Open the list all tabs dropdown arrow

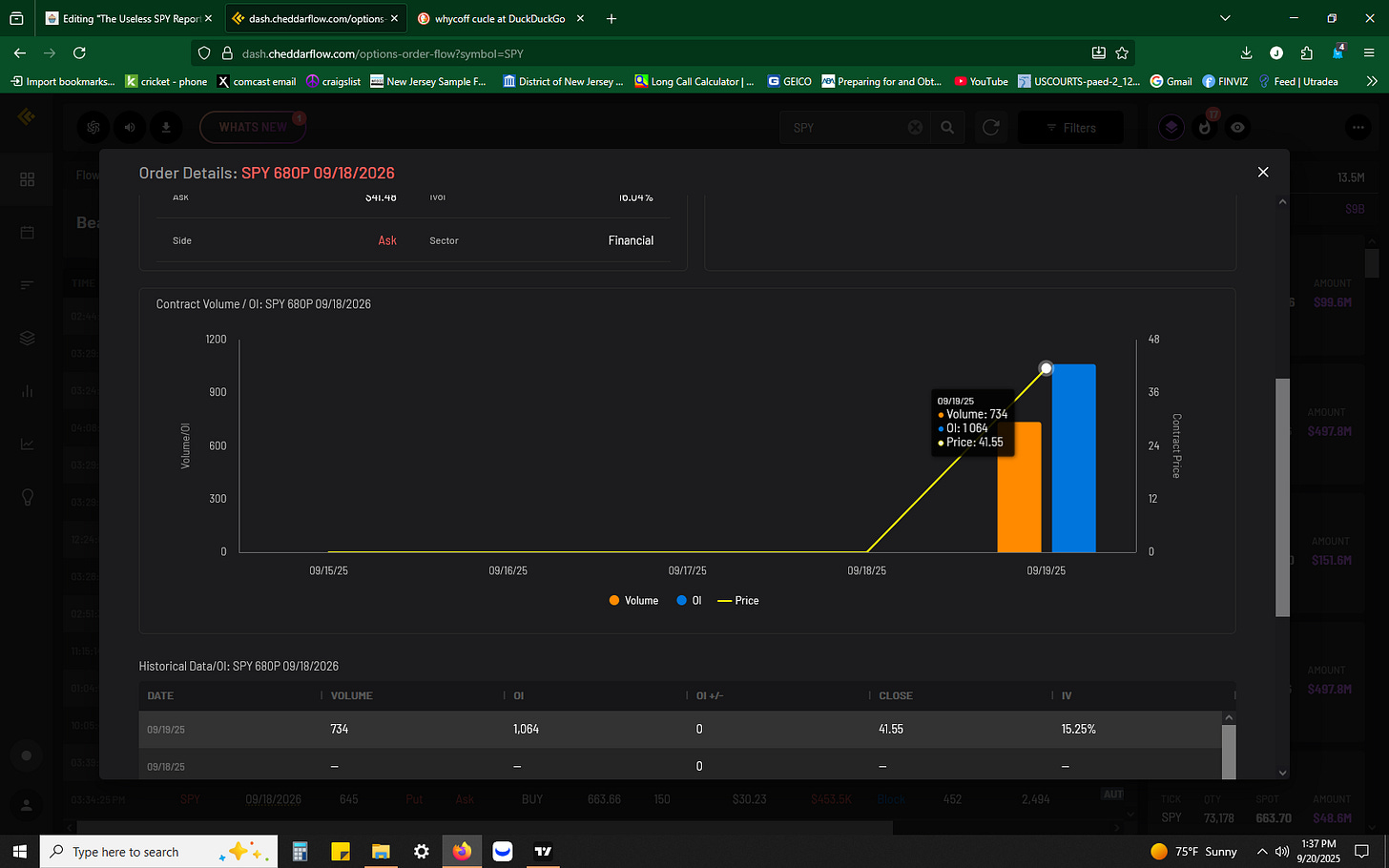click(1226, 18)
